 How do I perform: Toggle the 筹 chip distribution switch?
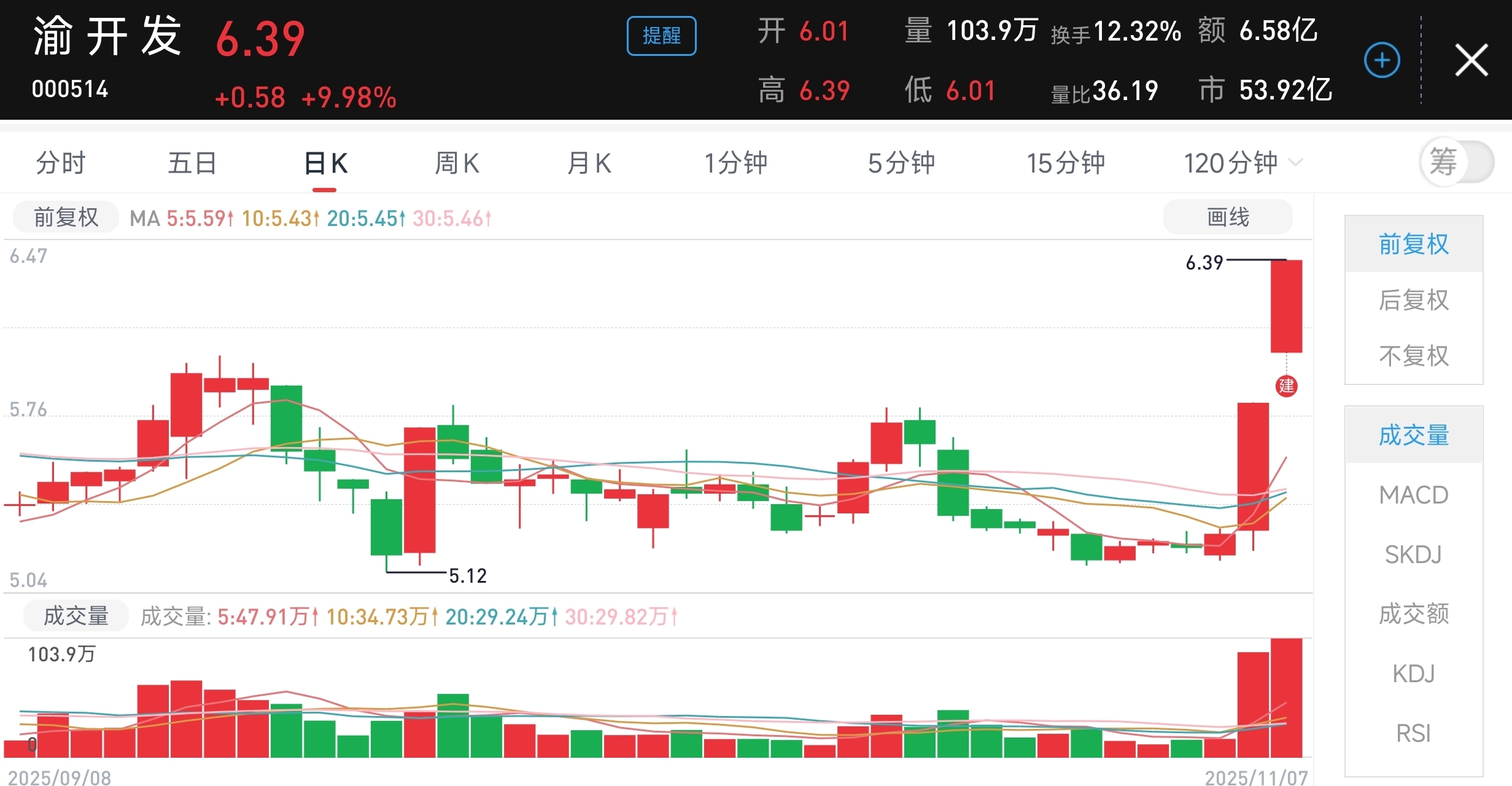point(1456,162)
